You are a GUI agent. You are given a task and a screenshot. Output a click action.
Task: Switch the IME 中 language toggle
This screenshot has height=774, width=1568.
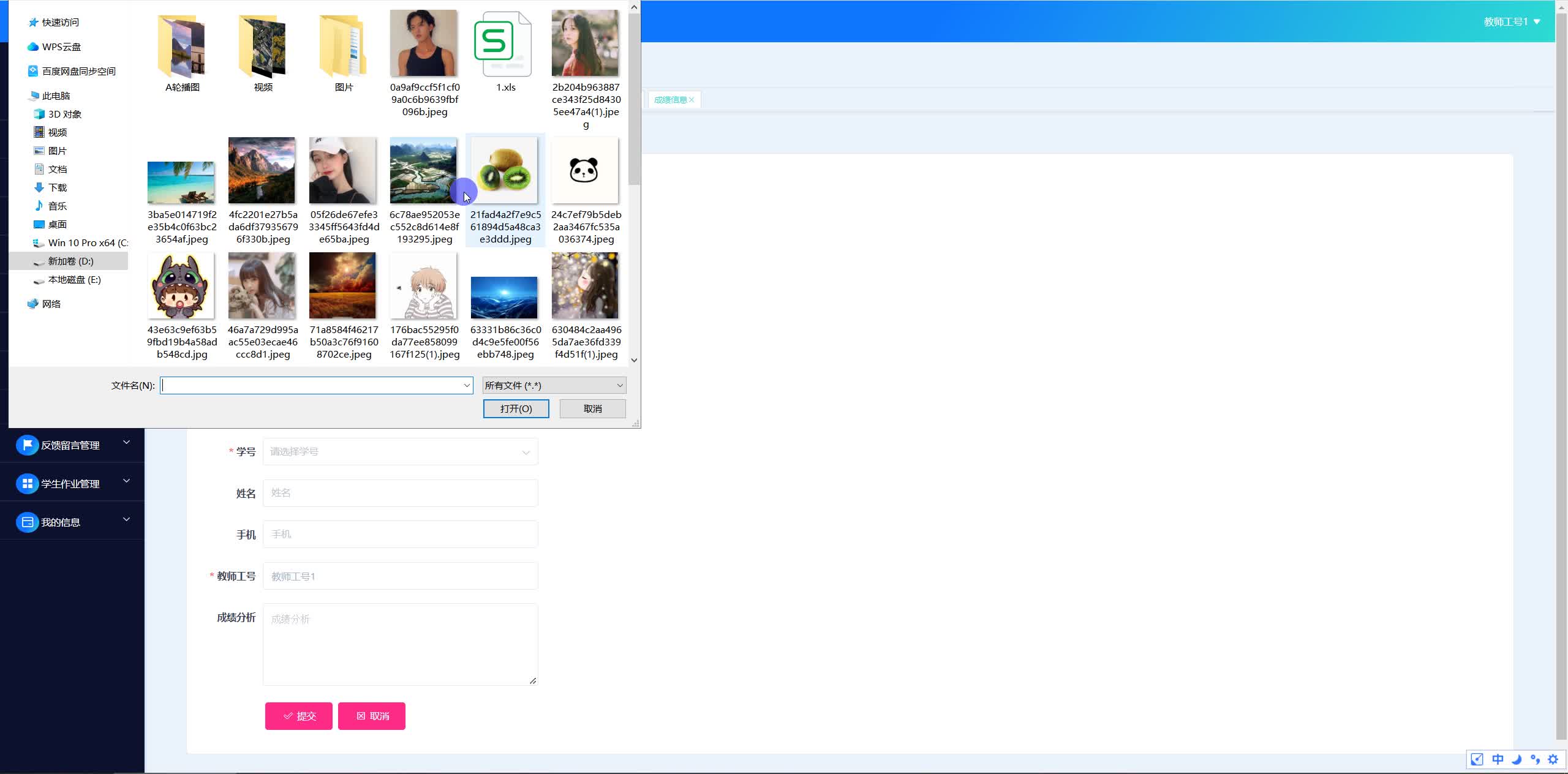tap(1498, 759)
